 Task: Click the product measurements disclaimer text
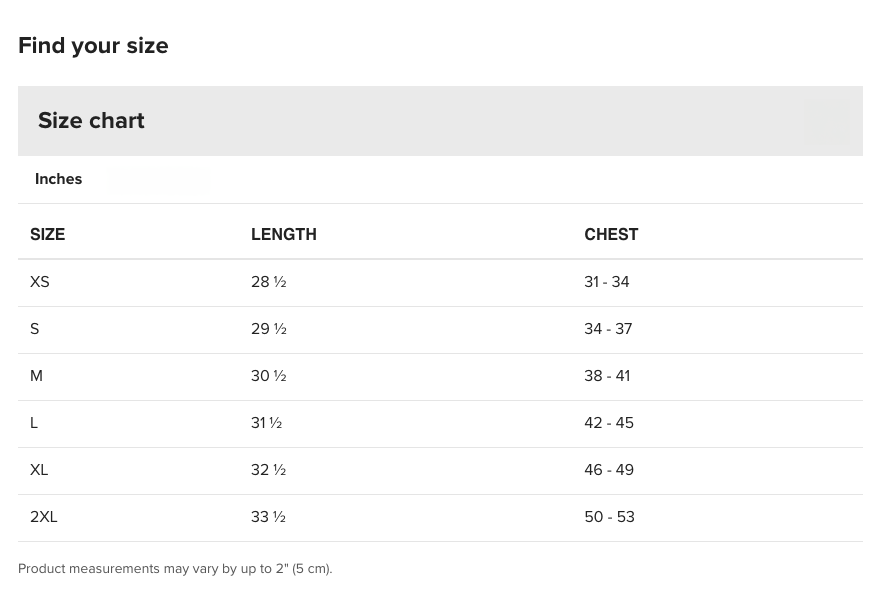pos(175,569)
